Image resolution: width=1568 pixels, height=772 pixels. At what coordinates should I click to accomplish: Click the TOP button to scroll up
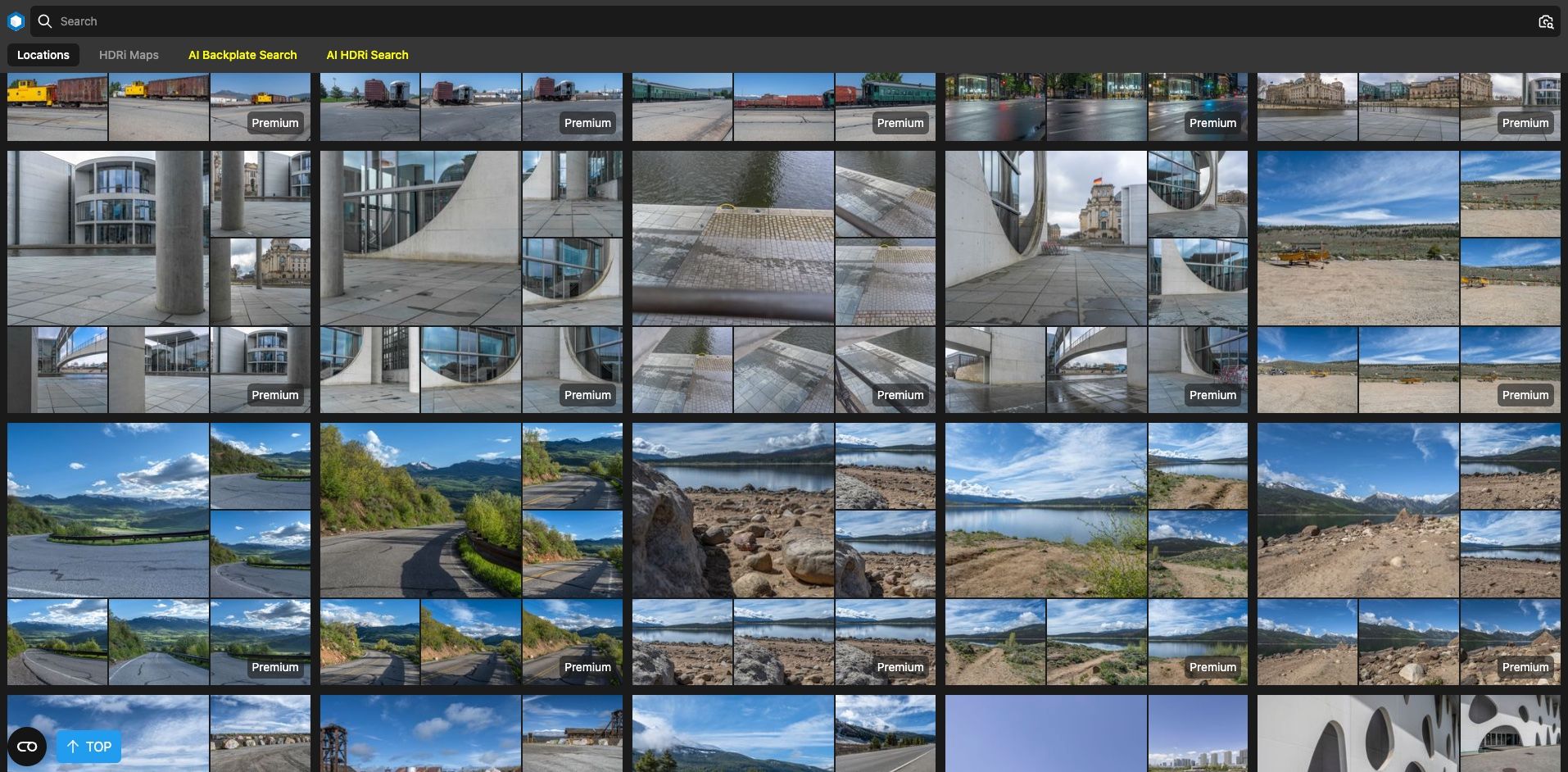88,747
